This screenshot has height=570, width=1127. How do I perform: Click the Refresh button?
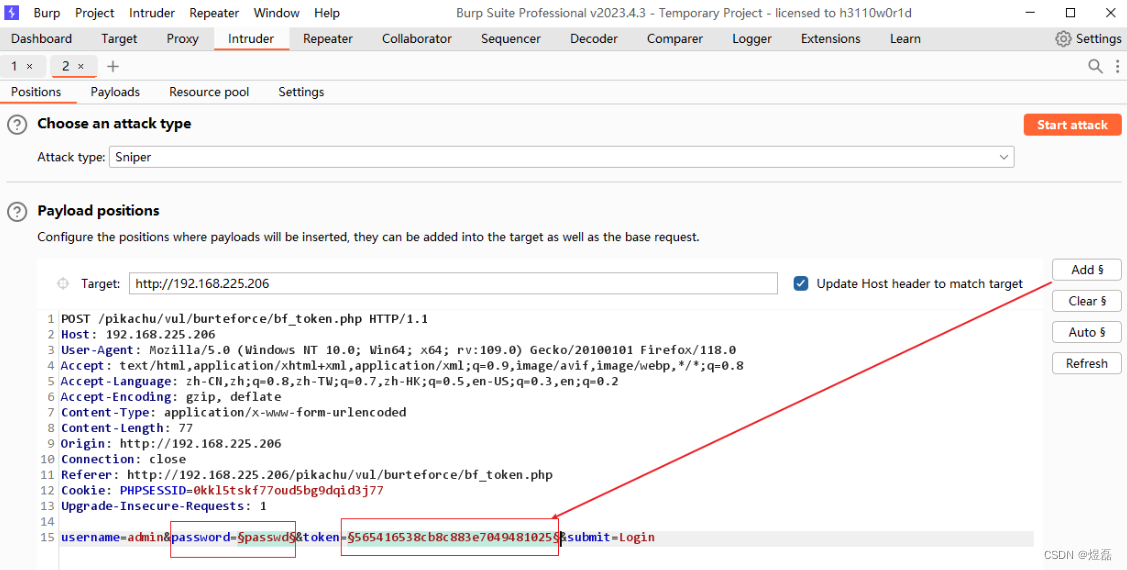(x=1087, y=364)
